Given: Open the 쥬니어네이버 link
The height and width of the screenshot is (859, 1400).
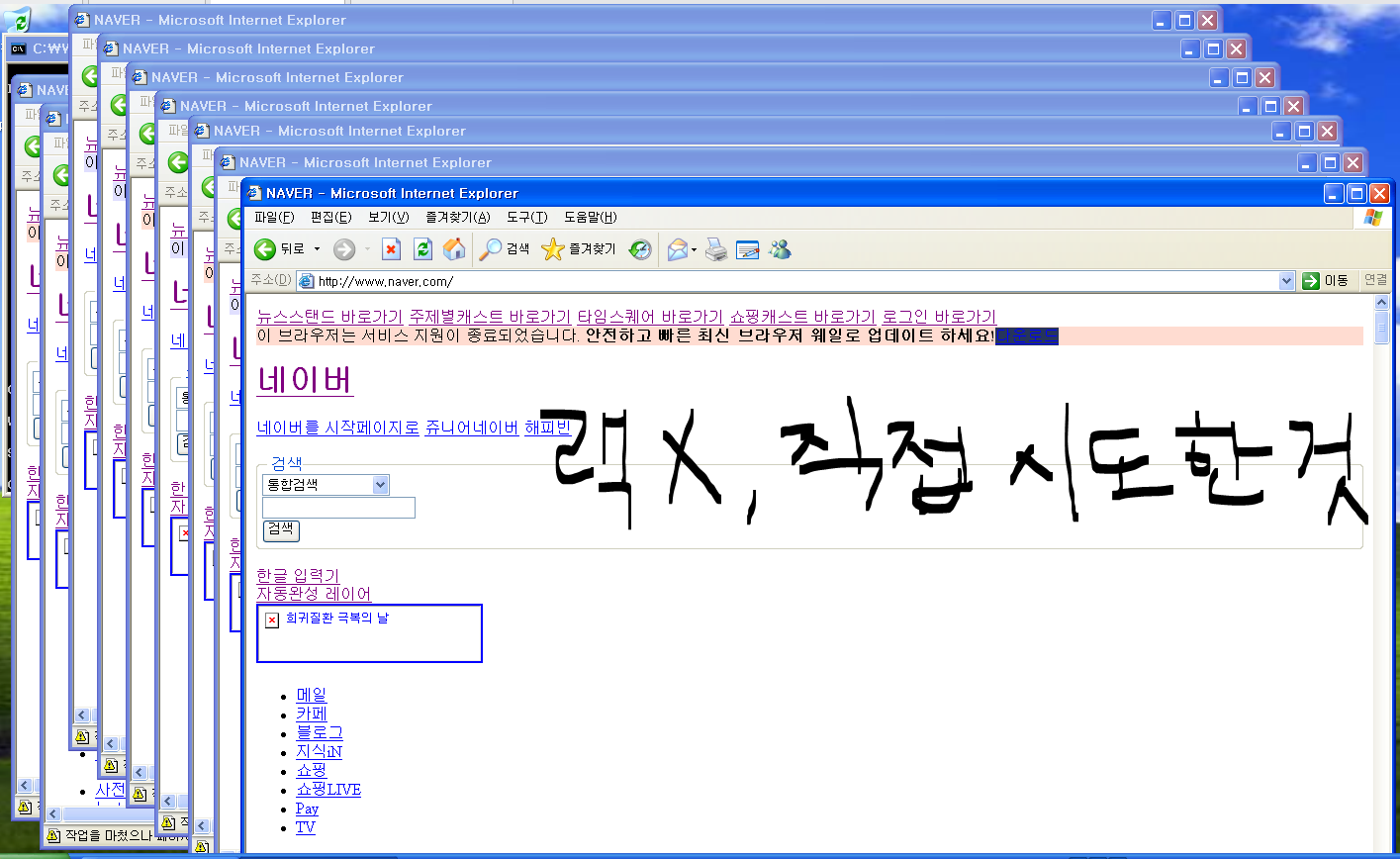Looking at the screenshot, I should pos(472,428).
